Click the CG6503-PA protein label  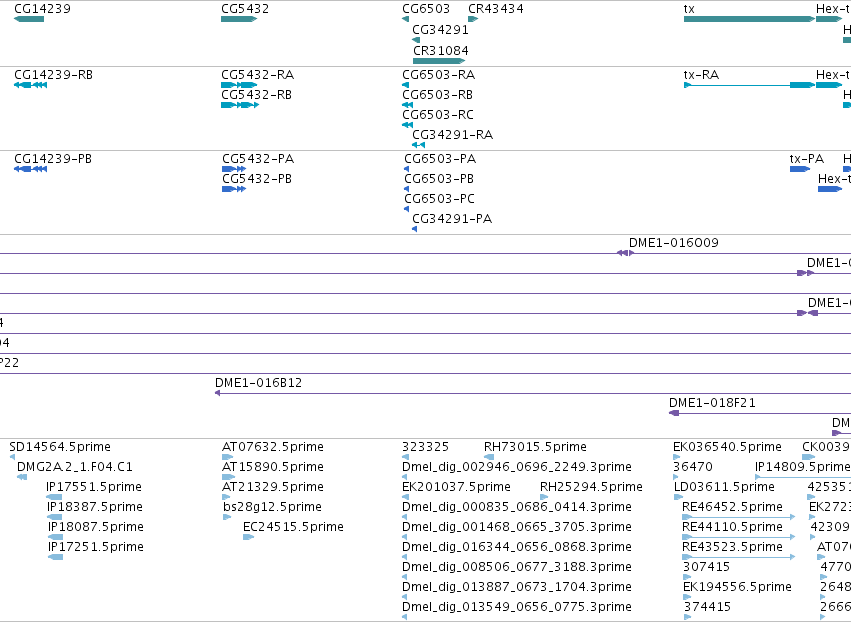tap(440, 158)
